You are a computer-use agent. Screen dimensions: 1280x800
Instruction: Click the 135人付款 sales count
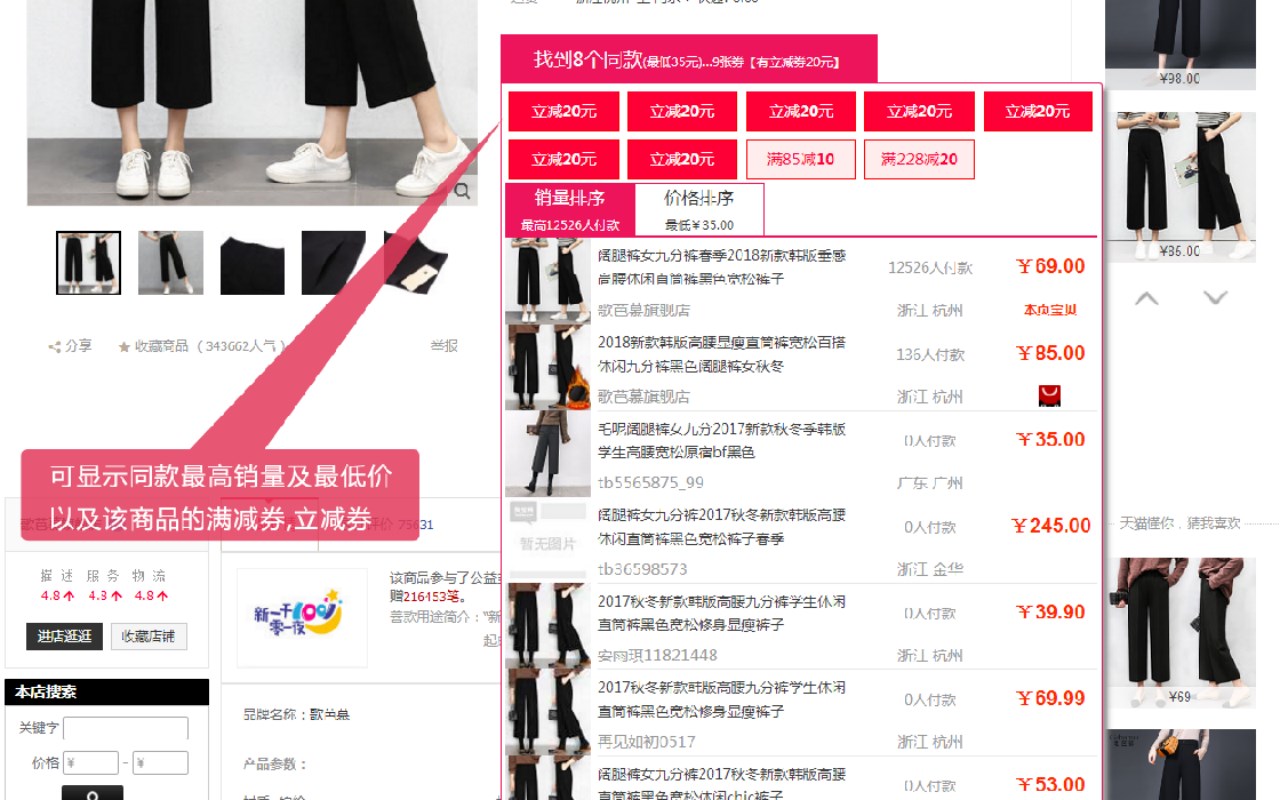point(930,354)
